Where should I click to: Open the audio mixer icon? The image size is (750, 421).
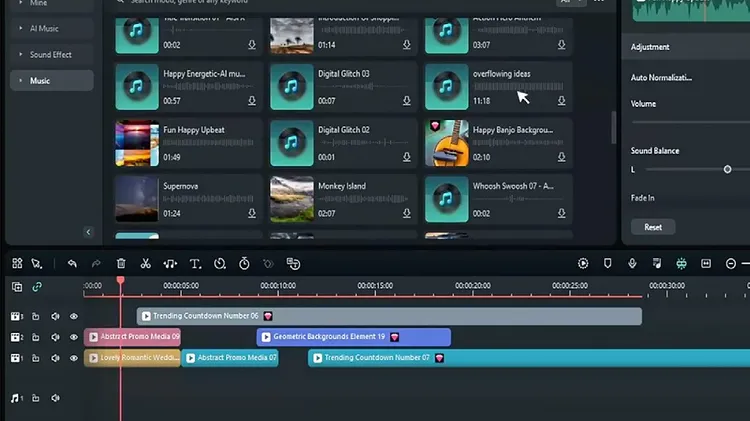pyautogui.click(x=657, y=263)
